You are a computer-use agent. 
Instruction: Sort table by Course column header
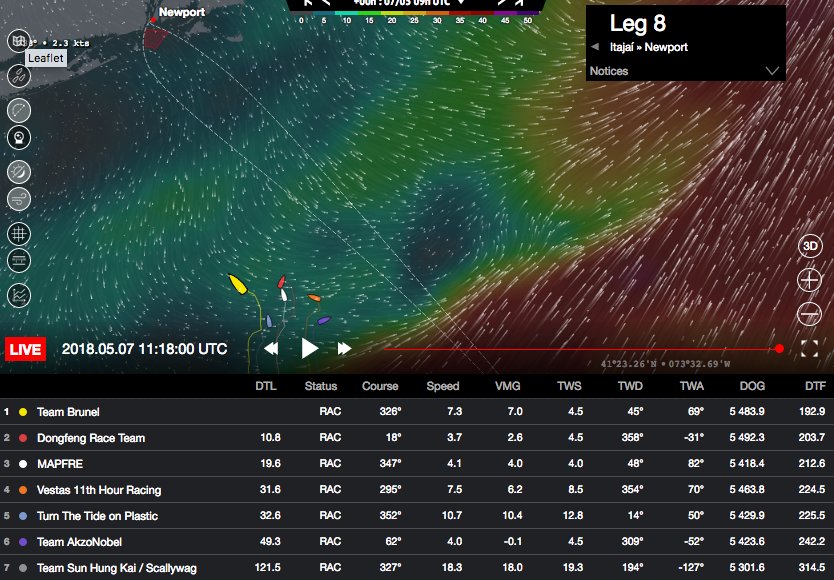(380, 386)
